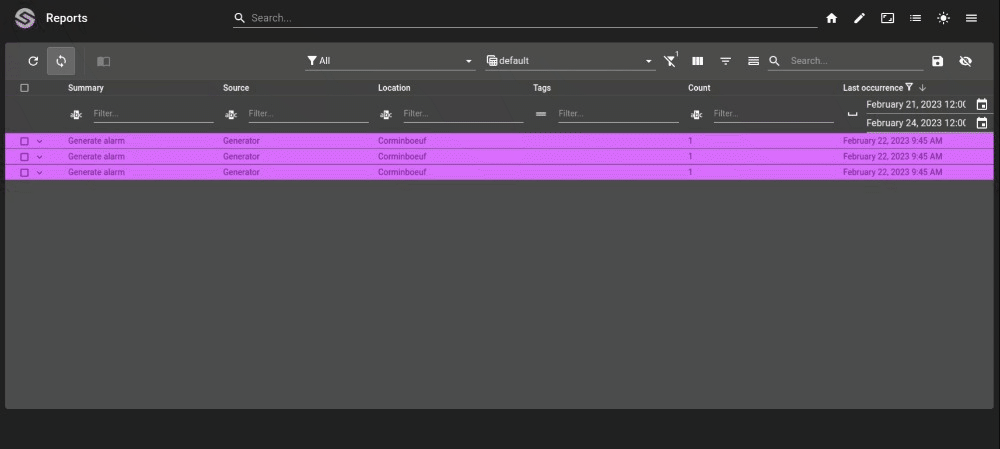
Task: Open the Location filter operator abc icon
Action: click(386, 115)
